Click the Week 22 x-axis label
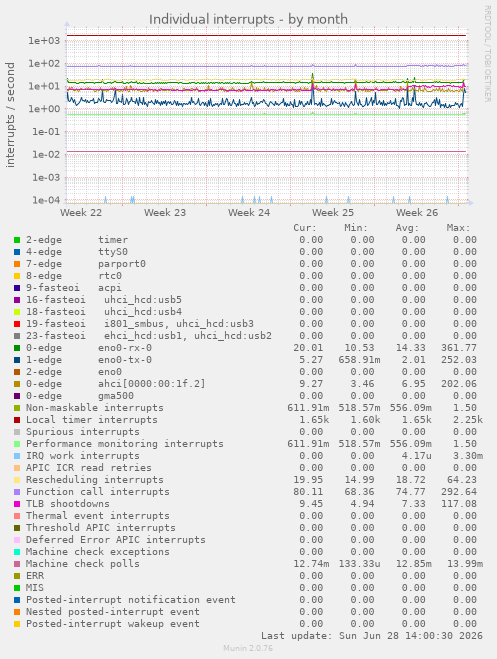Image resolution: width=497 pixels, height=659 pixels. tap(81, 213)
